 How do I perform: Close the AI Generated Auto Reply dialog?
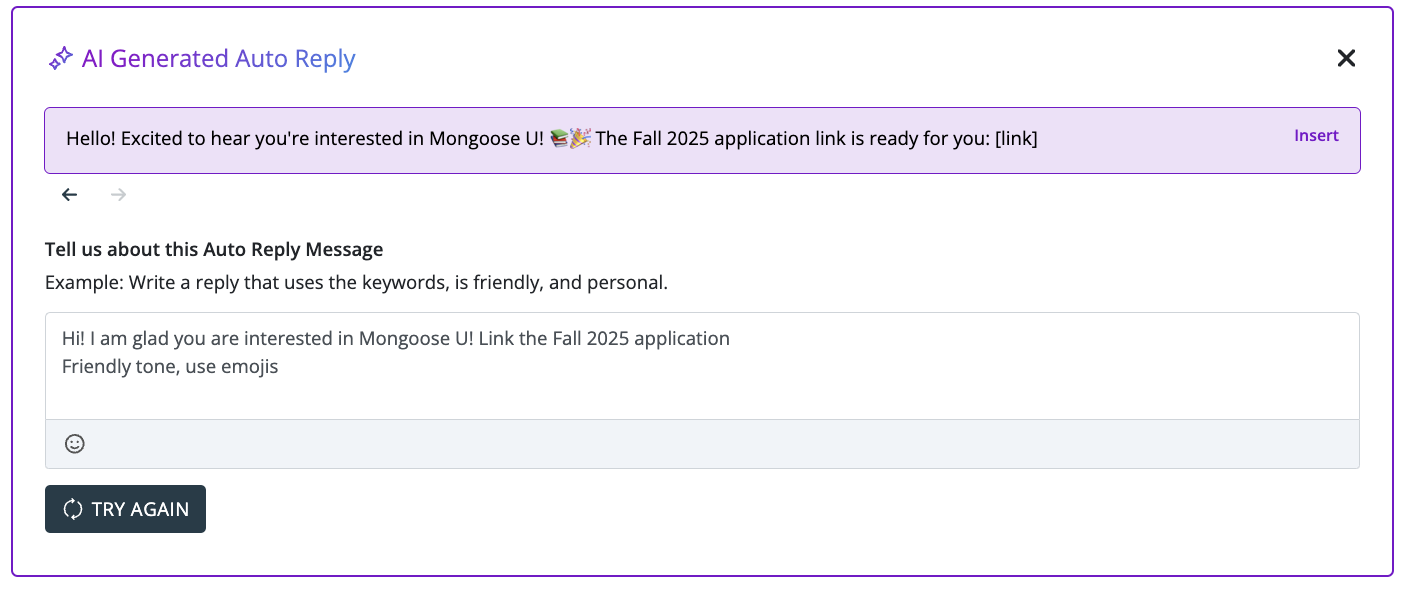[x=1346, y=59]
